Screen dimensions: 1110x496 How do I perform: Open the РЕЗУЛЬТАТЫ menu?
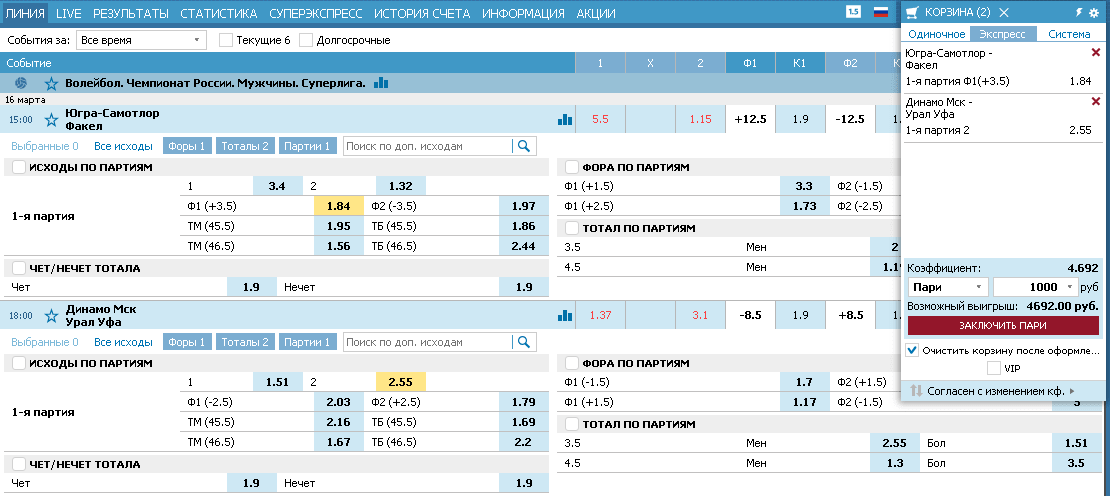pos(131,13)
